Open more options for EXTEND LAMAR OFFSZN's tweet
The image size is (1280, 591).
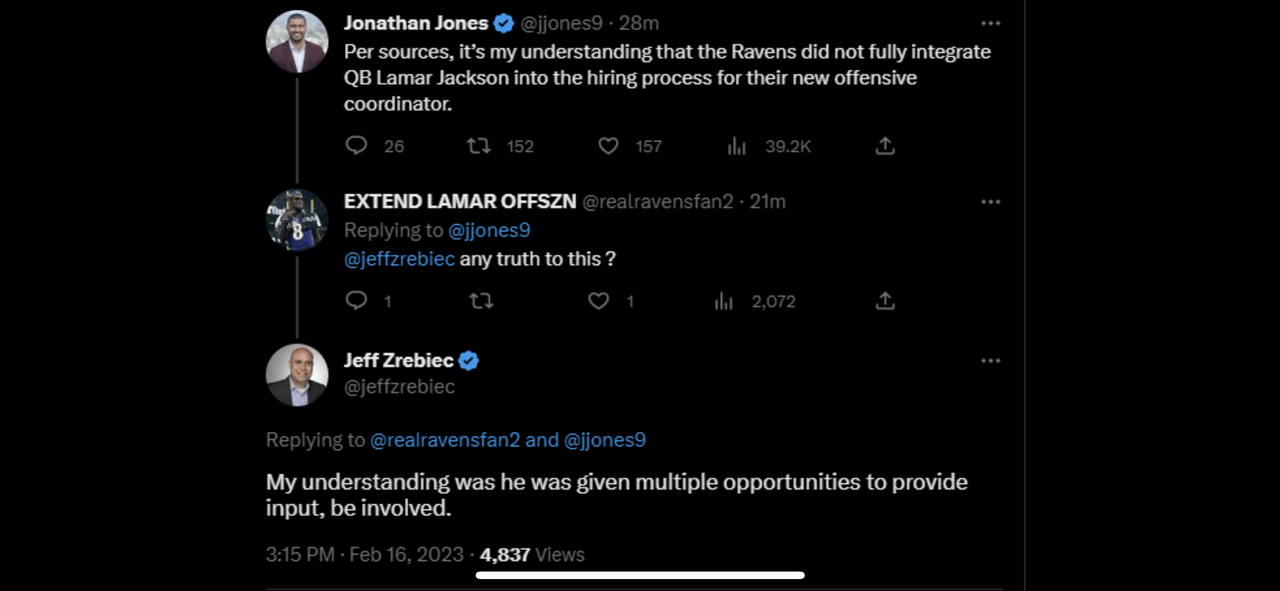tap(990, 201)
